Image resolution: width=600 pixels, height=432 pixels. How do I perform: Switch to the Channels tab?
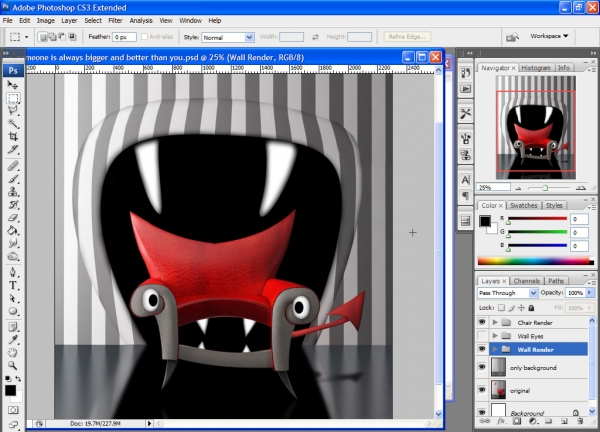[527, 281]
